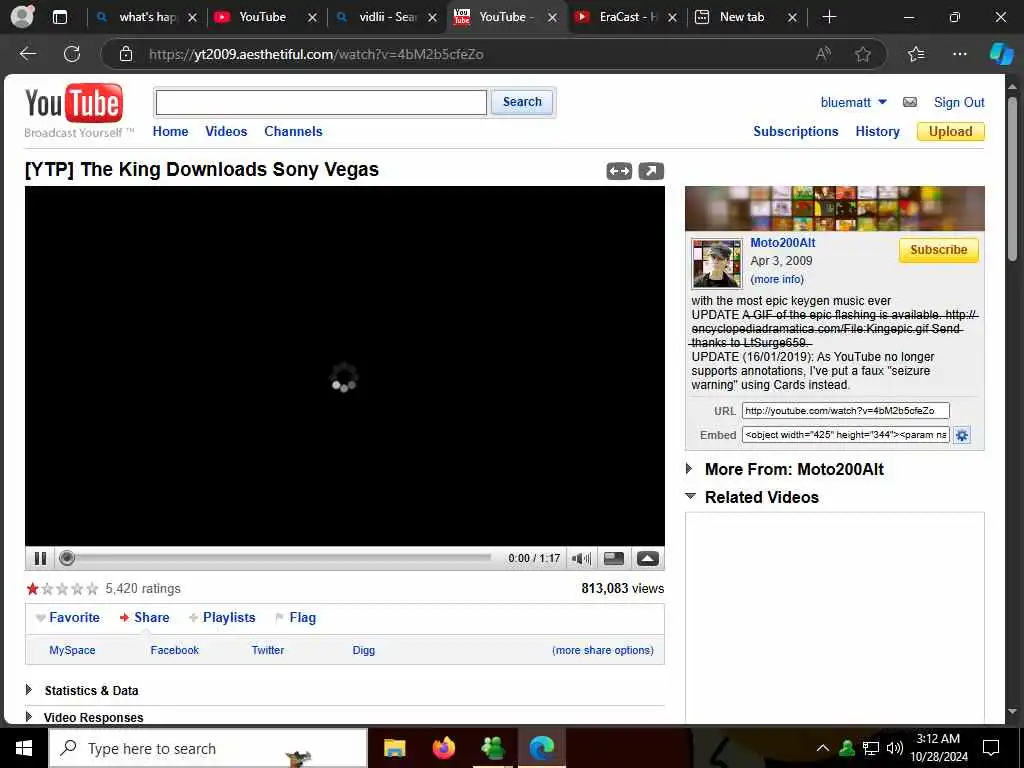Image resolution: width=1024 pixels, height=768 pixels.
Task: Share the video to MySpace
Action: (x=72, y=650)
